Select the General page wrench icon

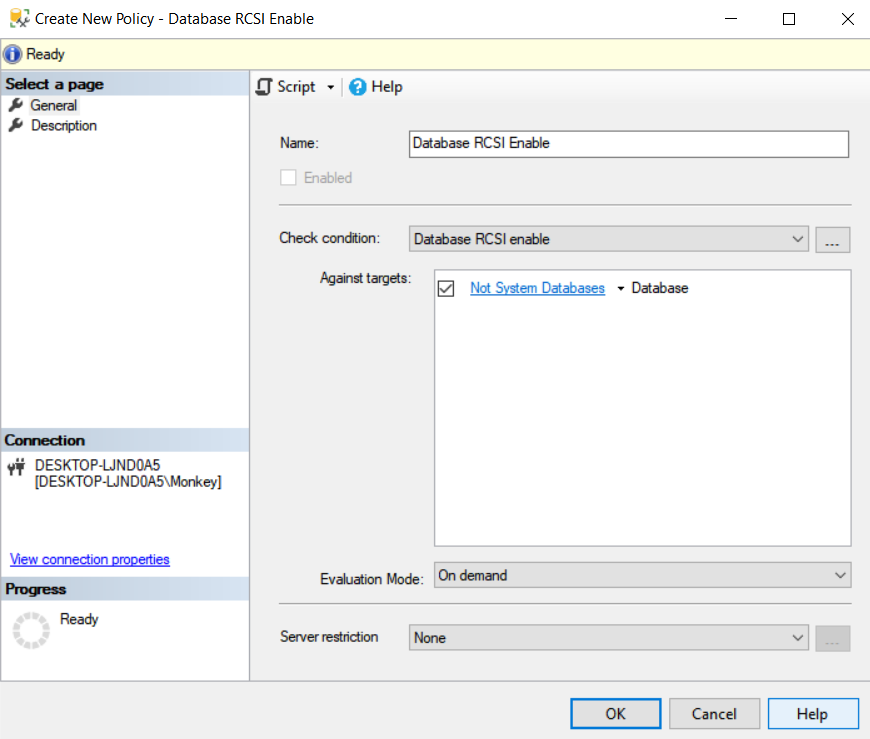point(16,104)
